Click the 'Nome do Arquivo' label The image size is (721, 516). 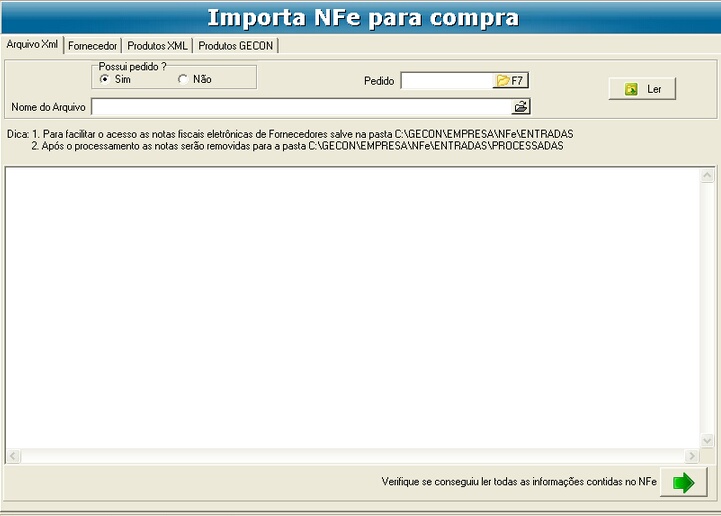coord(48,107)
